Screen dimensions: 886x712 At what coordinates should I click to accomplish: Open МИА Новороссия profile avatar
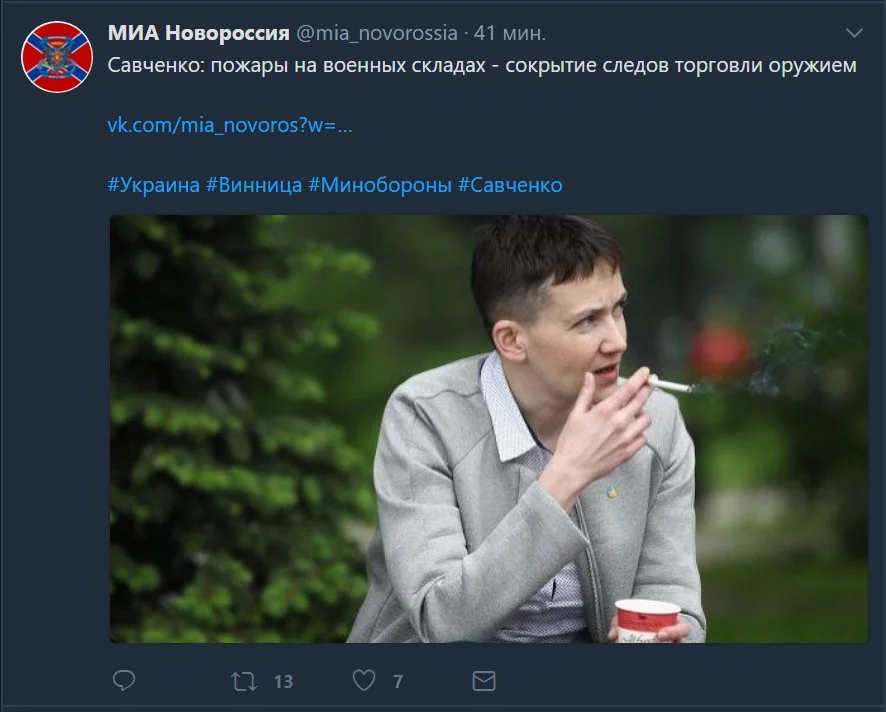(x=57, y=57)
